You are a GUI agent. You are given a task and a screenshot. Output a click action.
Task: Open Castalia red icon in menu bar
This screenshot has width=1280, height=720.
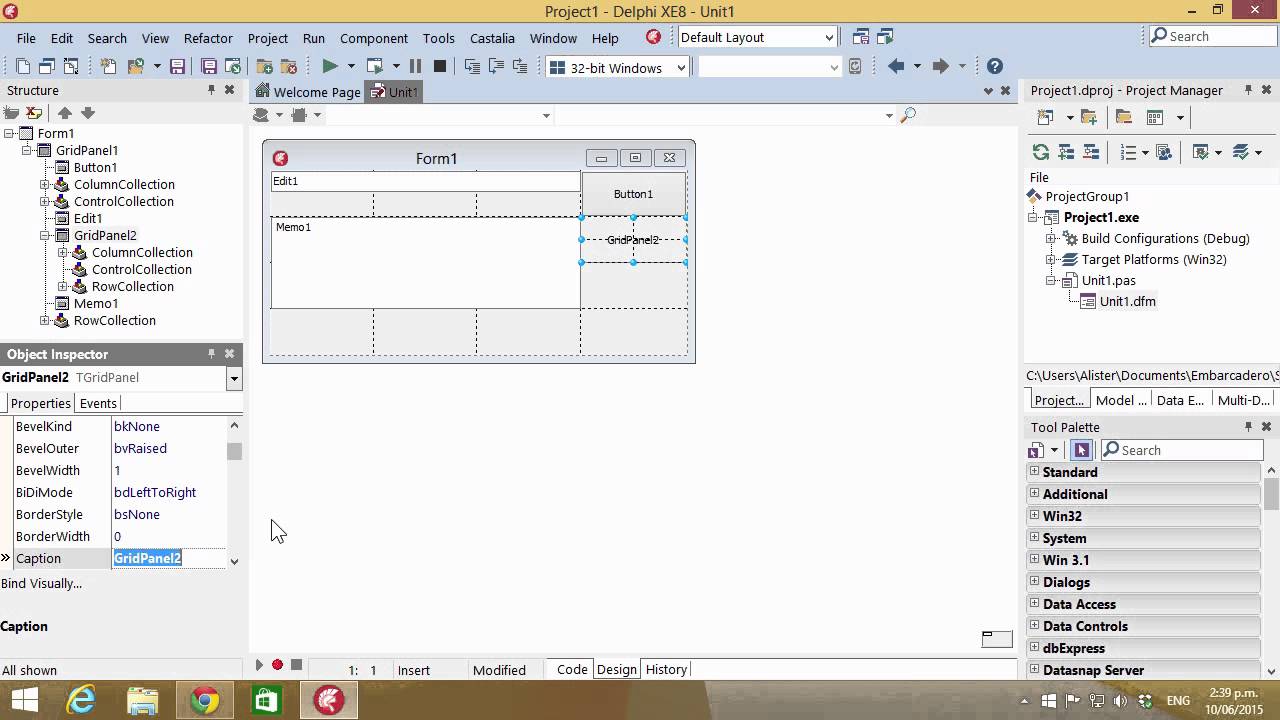pyautogui.click(x=653, y=37)
